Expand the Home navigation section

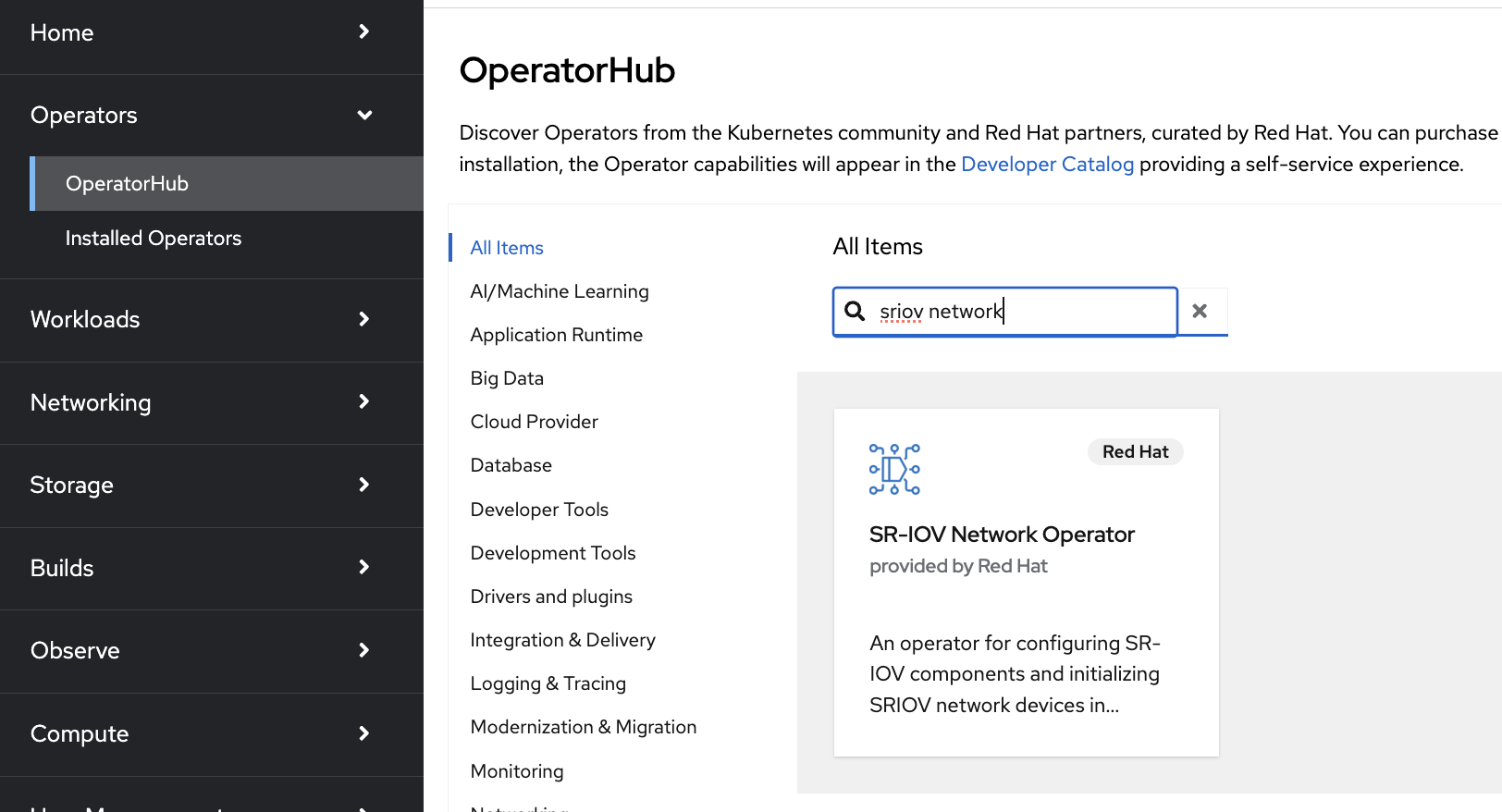point(211,33)
